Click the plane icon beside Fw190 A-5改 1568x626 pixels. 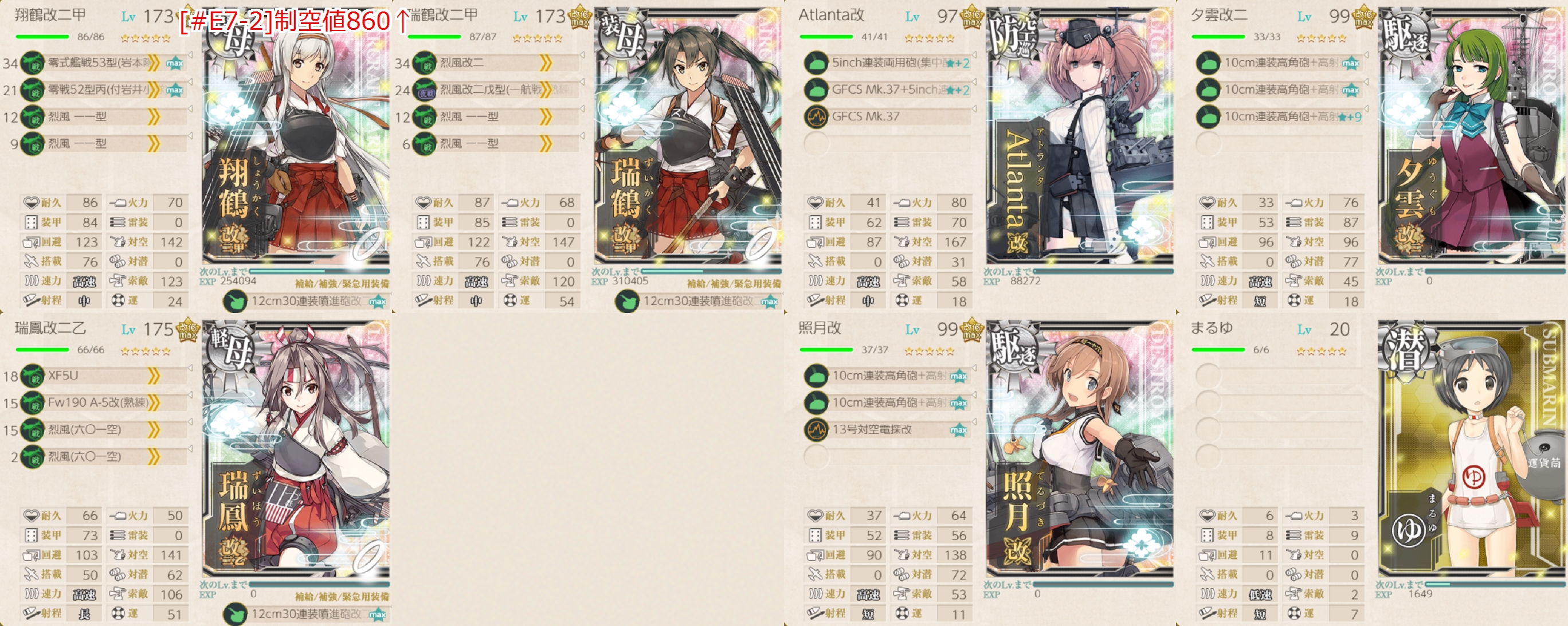[32, 402]
